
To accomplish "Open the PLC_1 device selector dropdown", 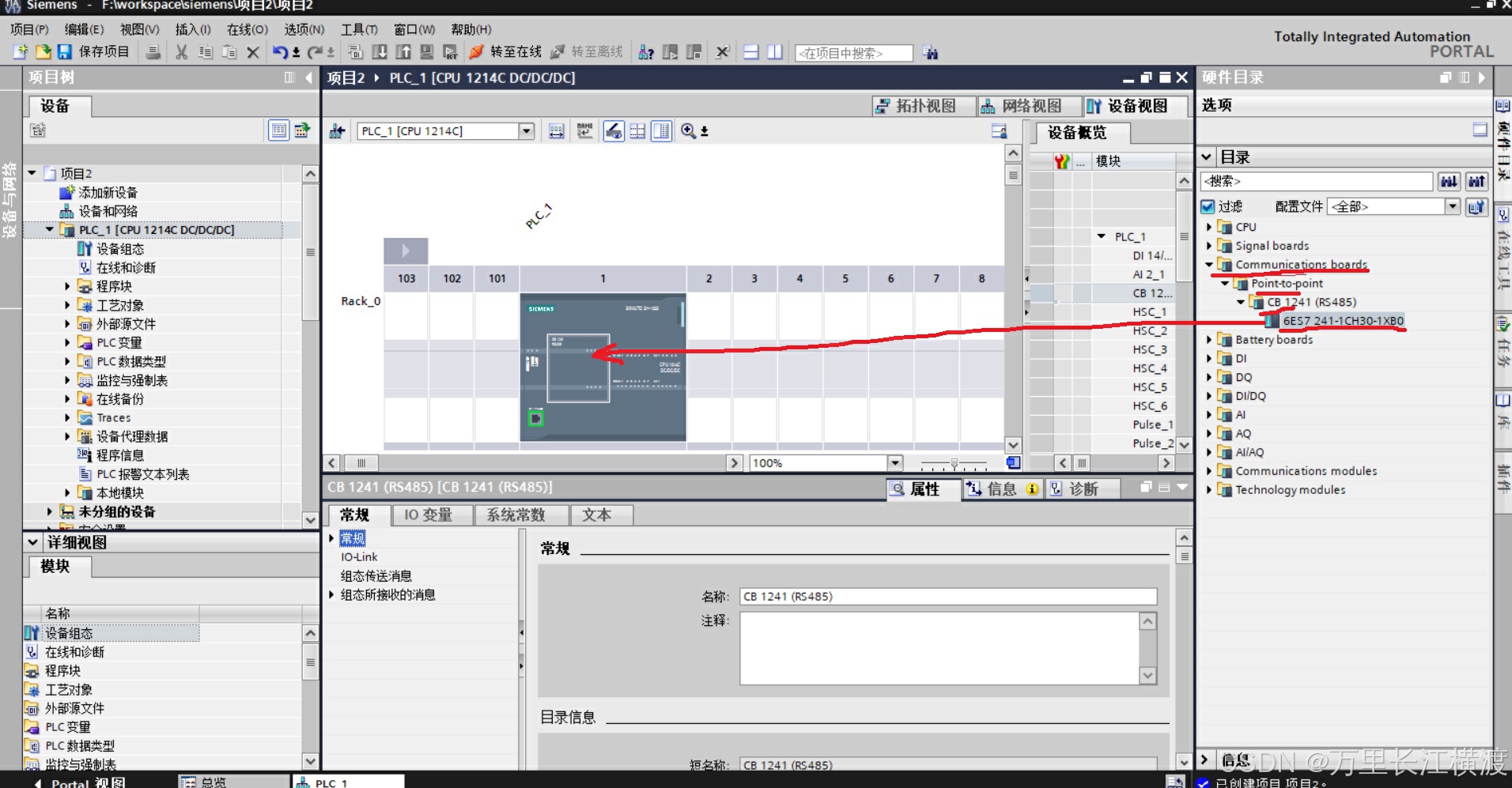I will 527,131.
